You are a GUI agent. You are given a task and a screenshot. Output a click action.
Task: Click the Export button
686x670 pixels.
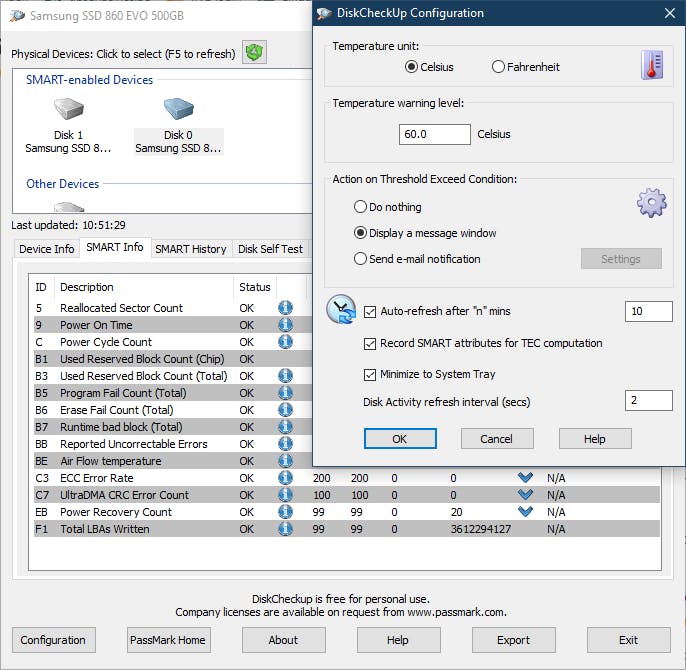[x=514, y=640]
